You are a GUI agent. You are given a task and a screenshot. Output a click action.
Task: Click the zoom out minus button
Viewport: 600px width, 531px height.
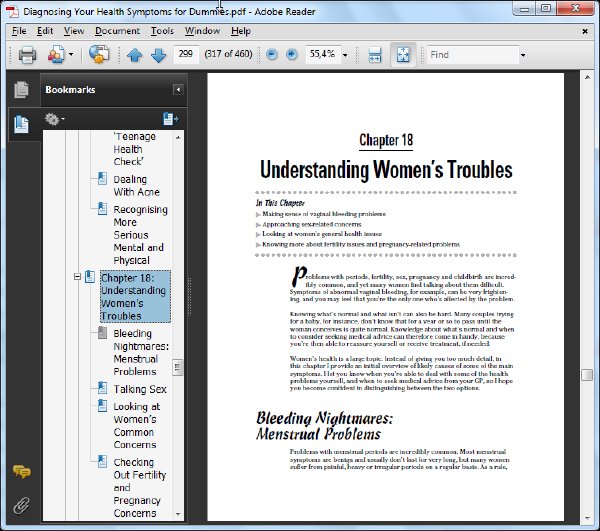click(272, 54)
